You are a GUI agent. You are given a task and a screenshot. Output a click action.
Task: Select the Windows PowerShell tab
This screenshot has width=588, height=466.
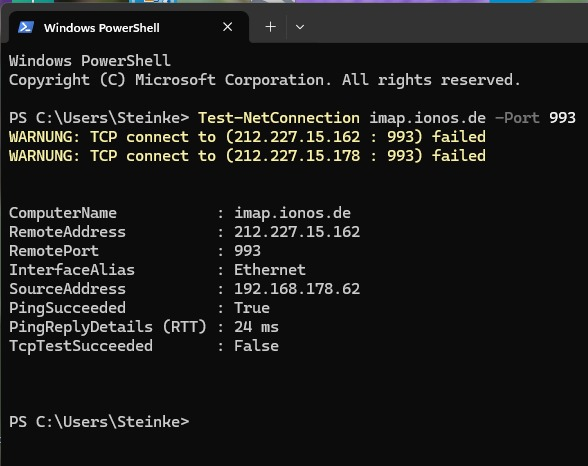[129, 27]
